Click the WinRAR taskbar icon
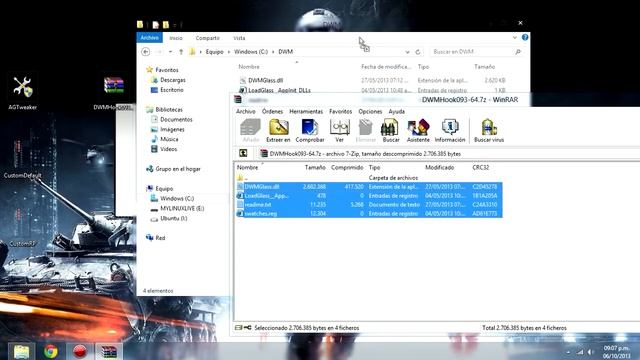Viewport: 640px width, 360px height. click(109, 351)
